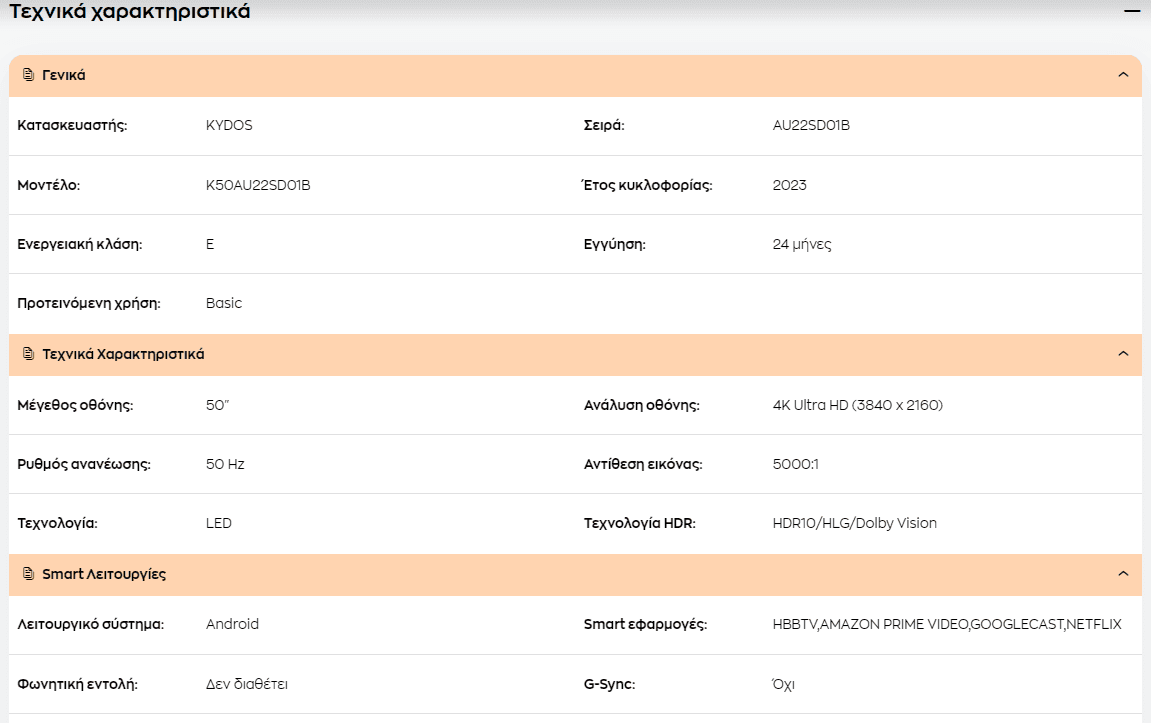Click the 50 Hz refresh rate value
The image size is (1151, 723).
225,464
